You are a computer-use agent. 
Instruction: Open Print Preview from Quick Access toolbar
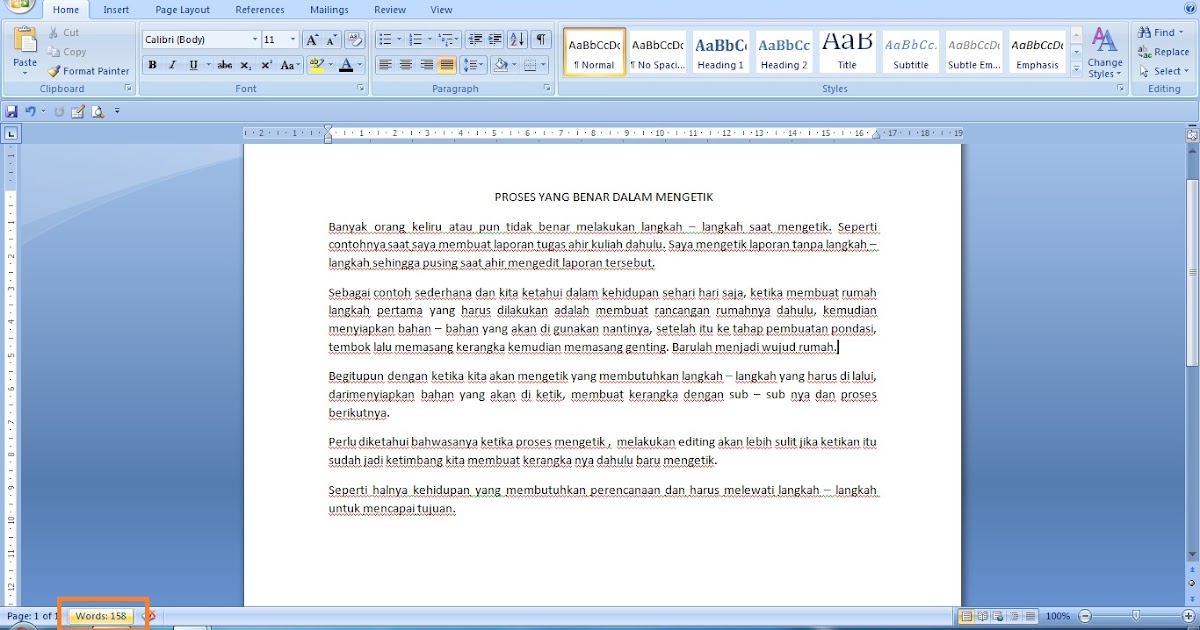(x=98, y=111)
